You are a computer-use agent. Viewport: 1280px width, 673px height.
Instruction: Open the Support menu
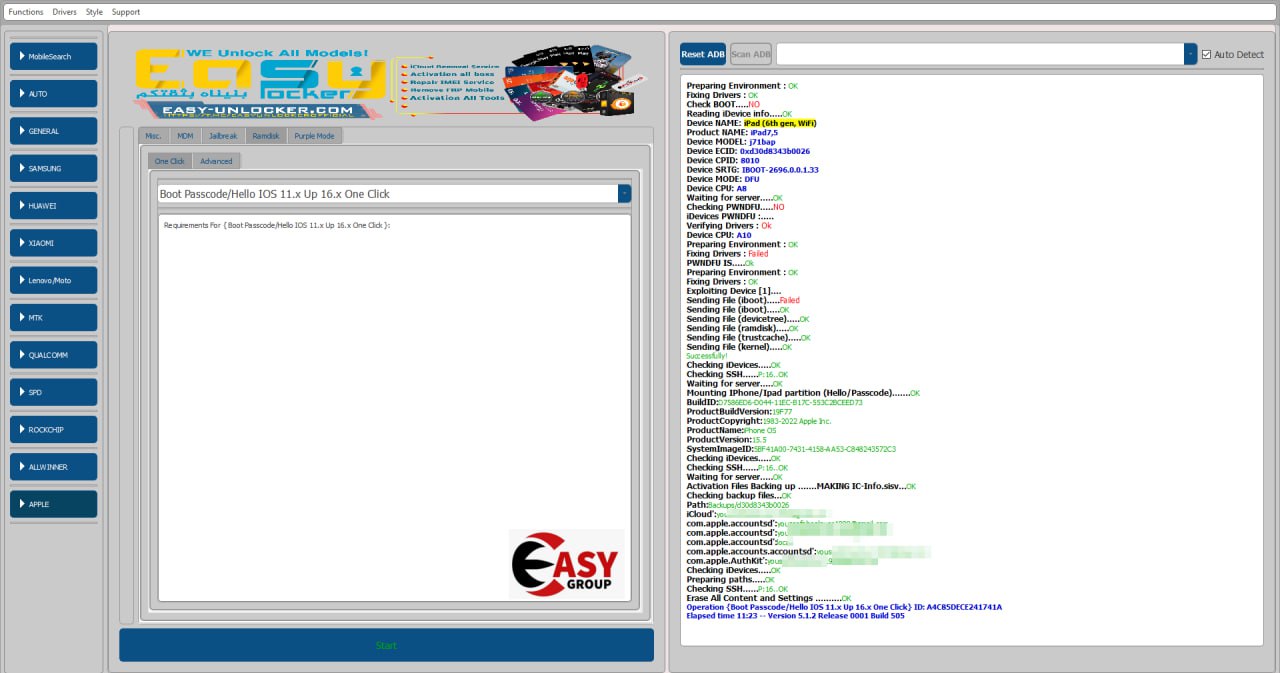126,12
